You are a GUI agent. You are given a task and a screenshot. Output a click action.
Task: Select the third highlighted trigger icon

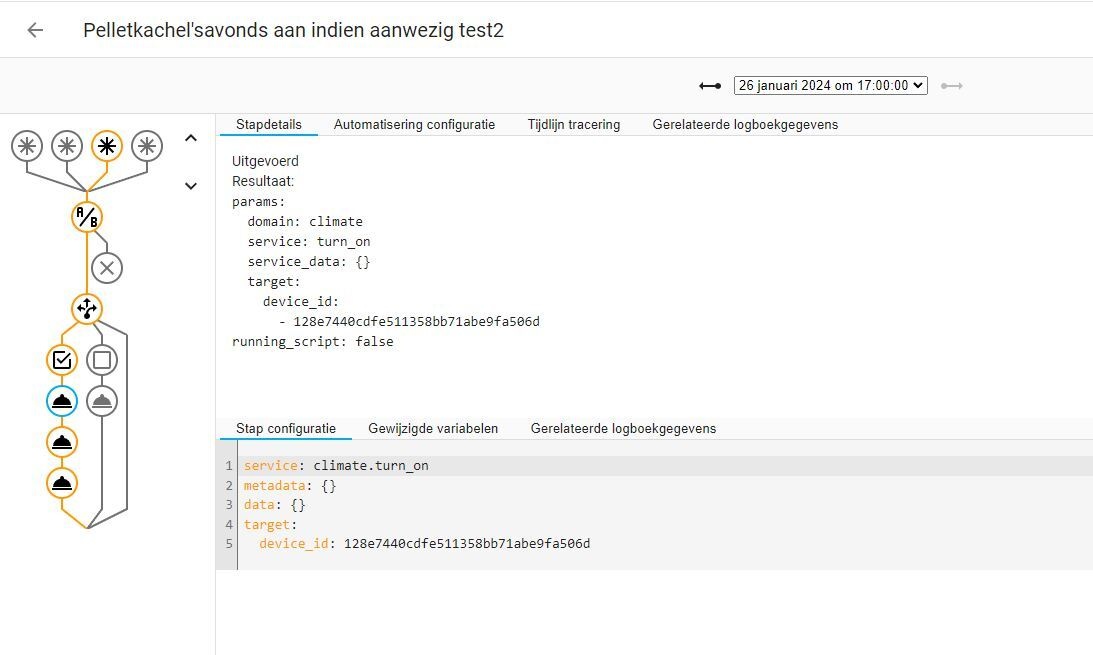click(x=107, y=145)
